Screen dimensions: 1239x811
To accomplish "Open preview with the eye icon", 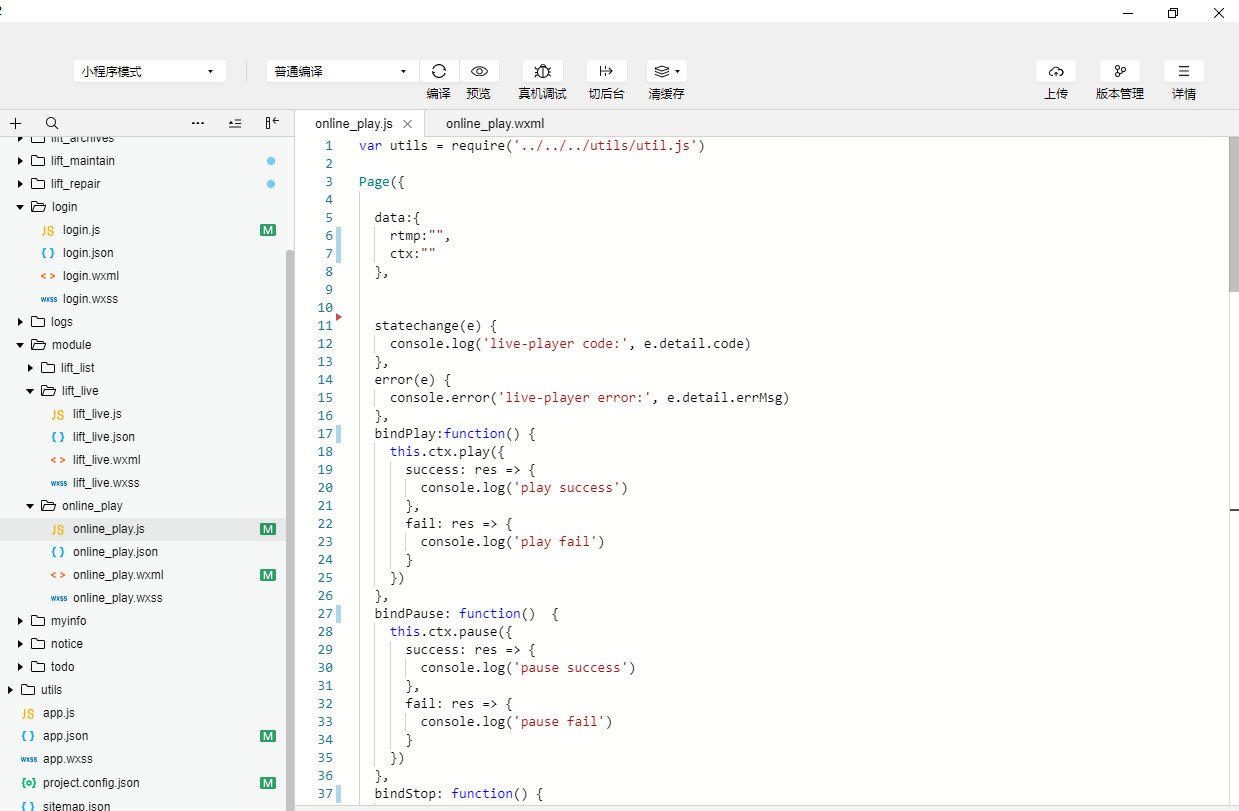I will coord(479,71).
